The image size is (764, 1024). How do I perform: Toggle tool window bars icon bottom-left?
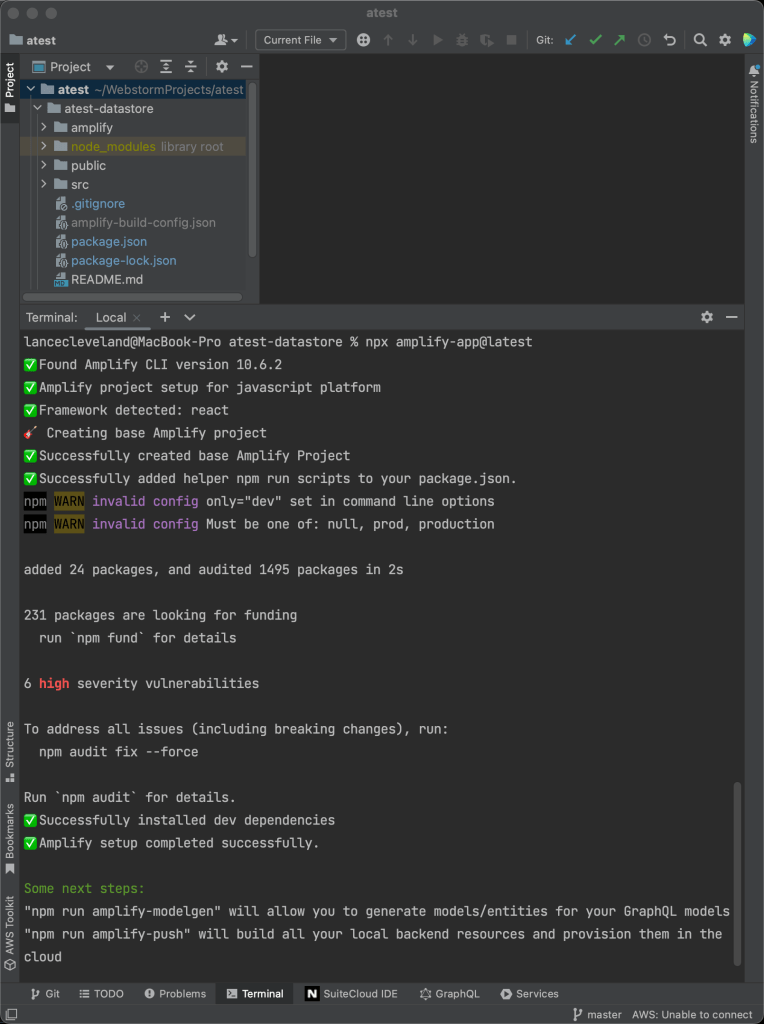point(10,1014)
